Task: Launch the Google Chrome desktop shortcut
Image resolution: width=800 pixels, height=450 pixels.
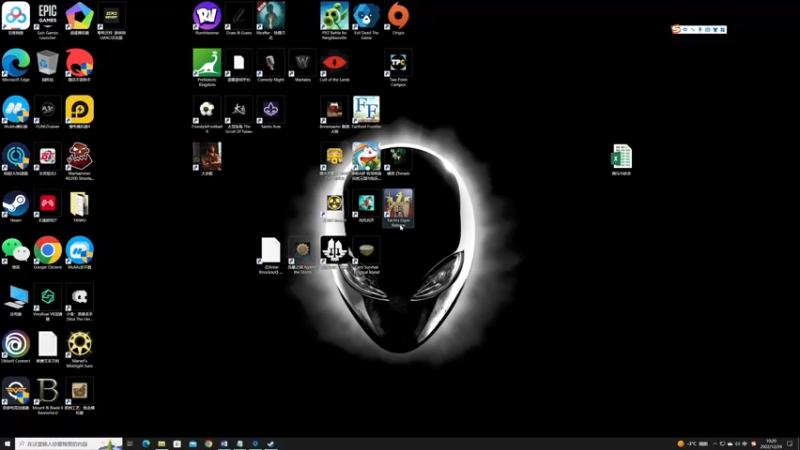Action: point(47,253)
